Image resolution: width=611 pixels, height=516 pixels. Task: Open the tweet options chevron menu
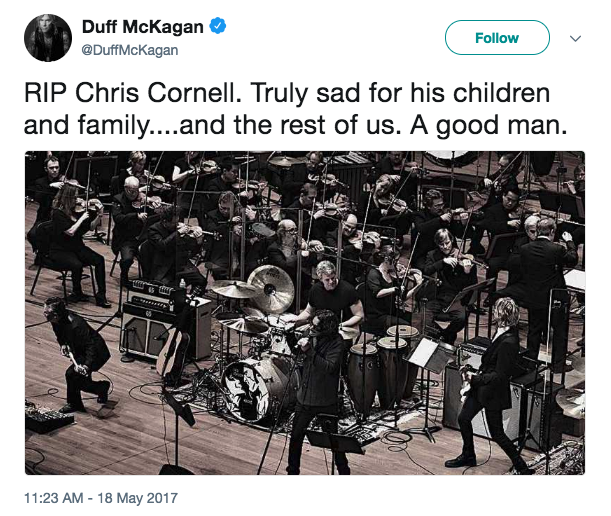[576, 39]
